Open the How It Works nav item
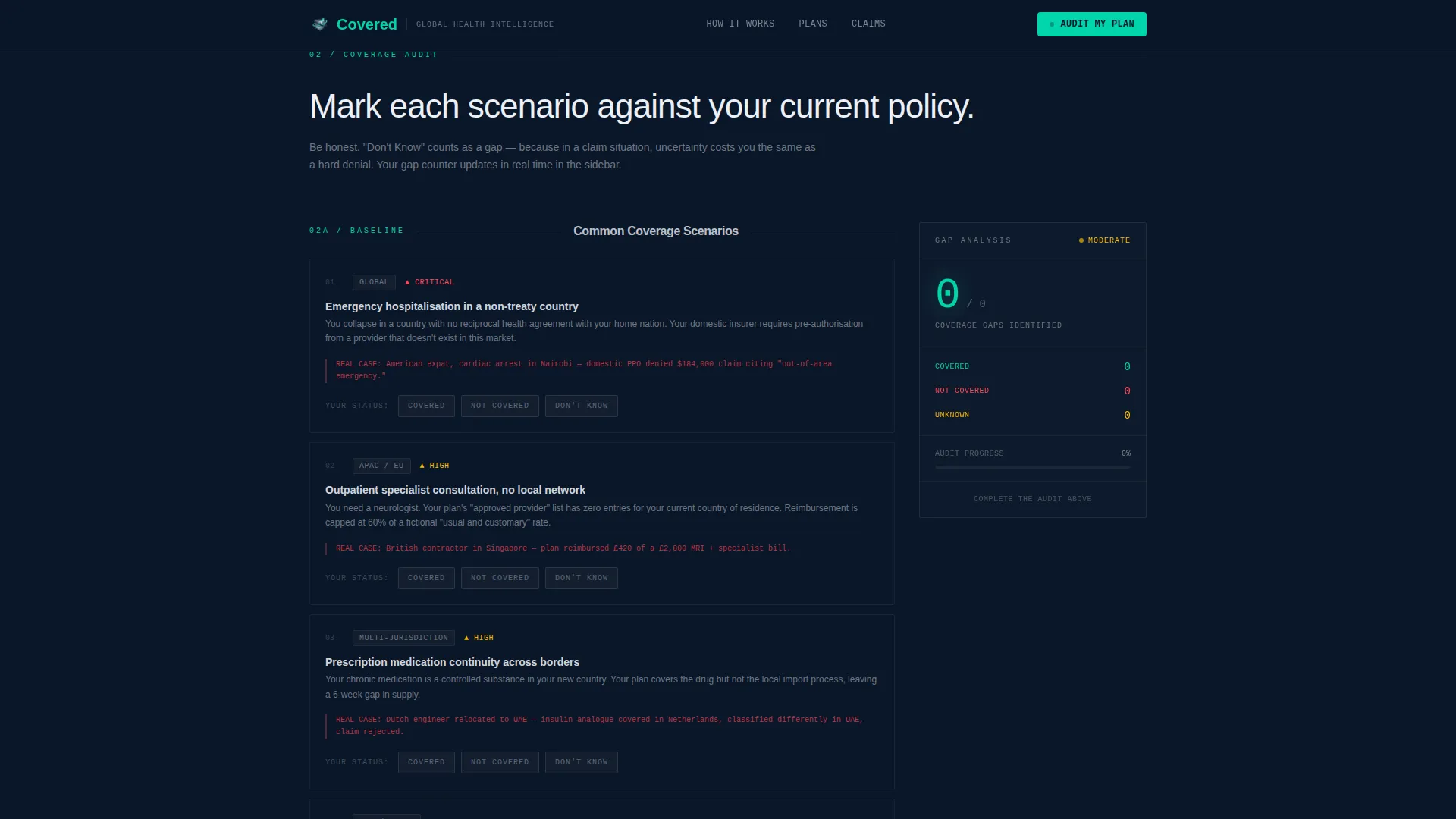 [x=740, y=24]
